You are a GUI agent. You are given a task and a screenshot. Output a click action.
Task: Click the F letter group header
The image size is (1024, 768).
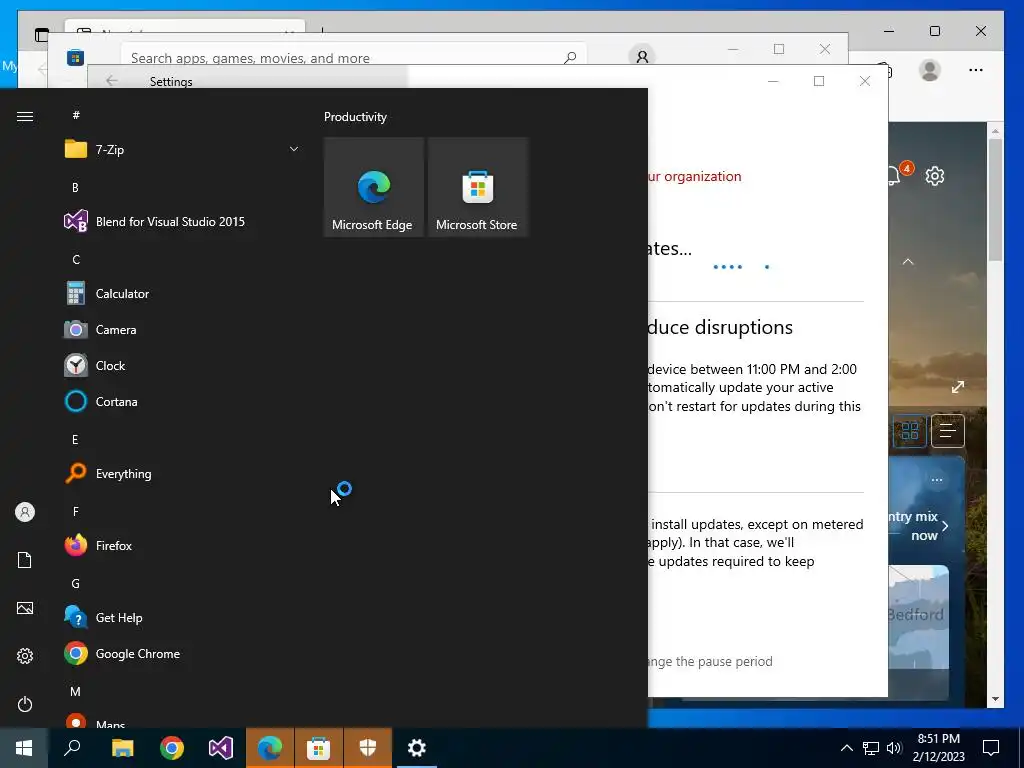click(75, 511)
